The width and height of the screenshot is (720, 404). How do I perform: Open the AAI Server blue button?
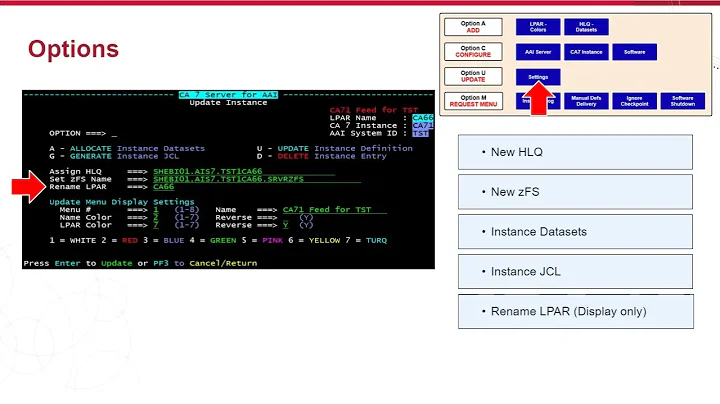coord(538,52)
